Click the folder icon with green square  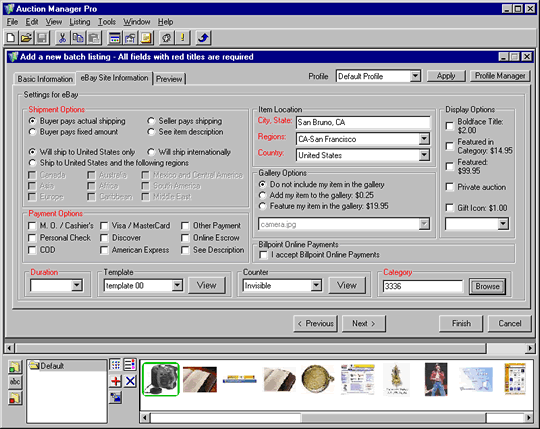(x=15, y=367)
